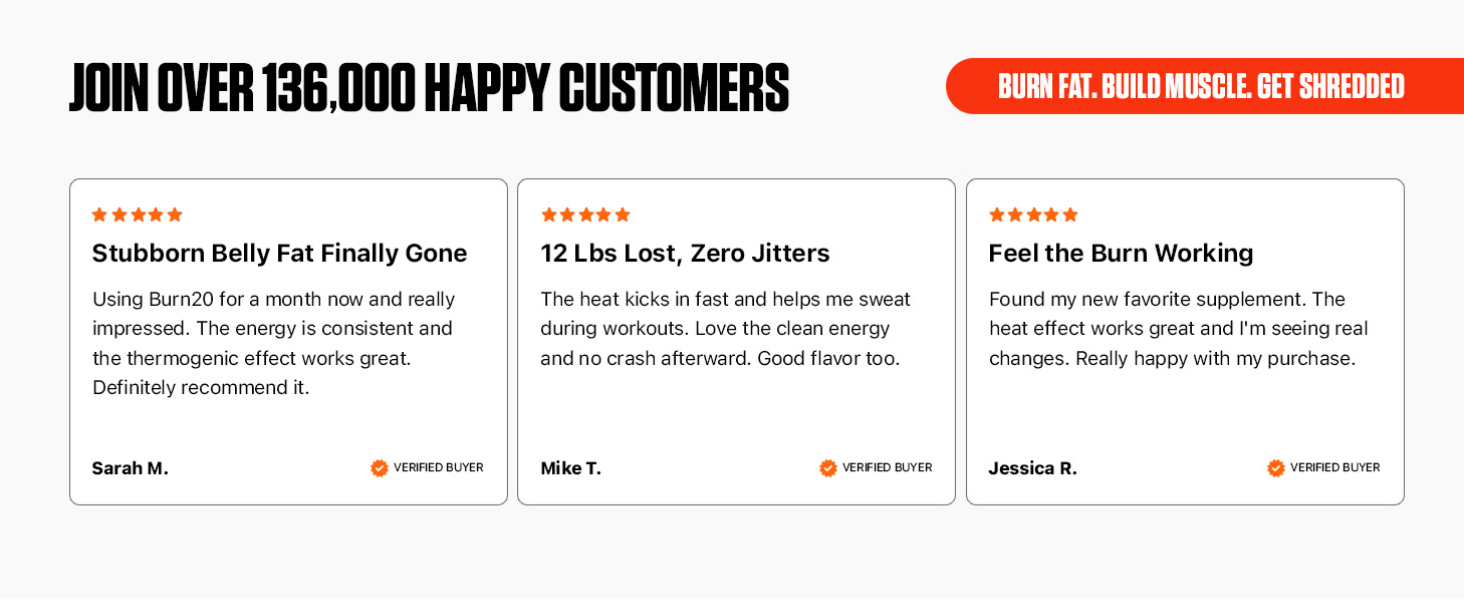
Task: Click star rating in Sarah M.'s review
Action: point(137,215)
